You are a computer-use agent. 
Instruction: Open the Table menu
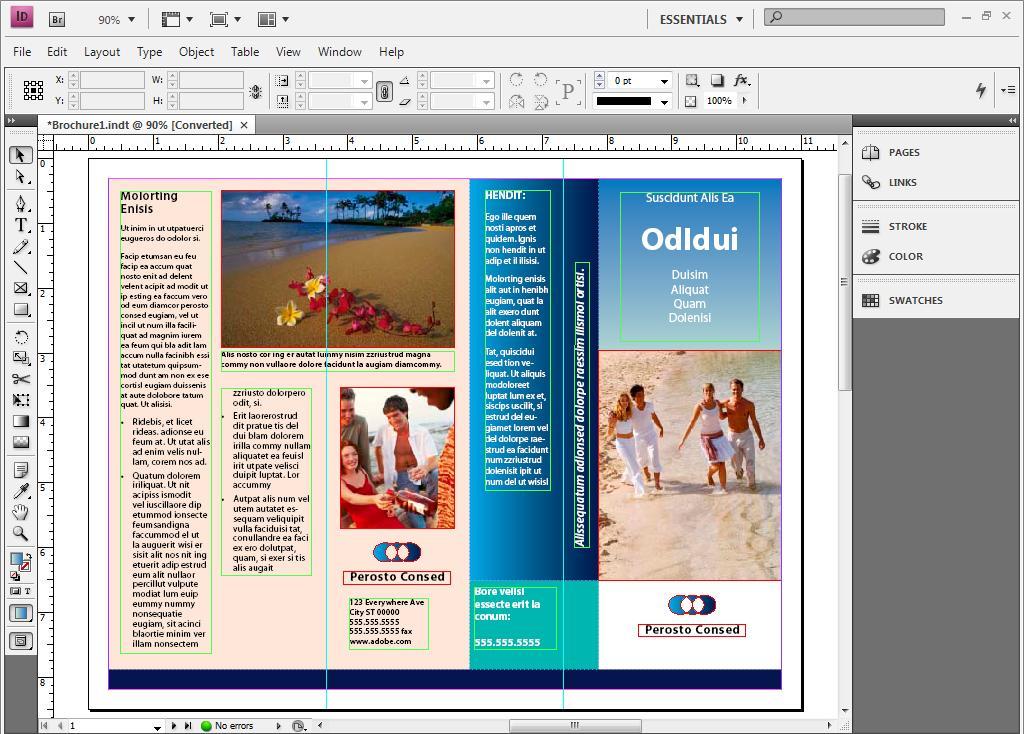[245, 52]
